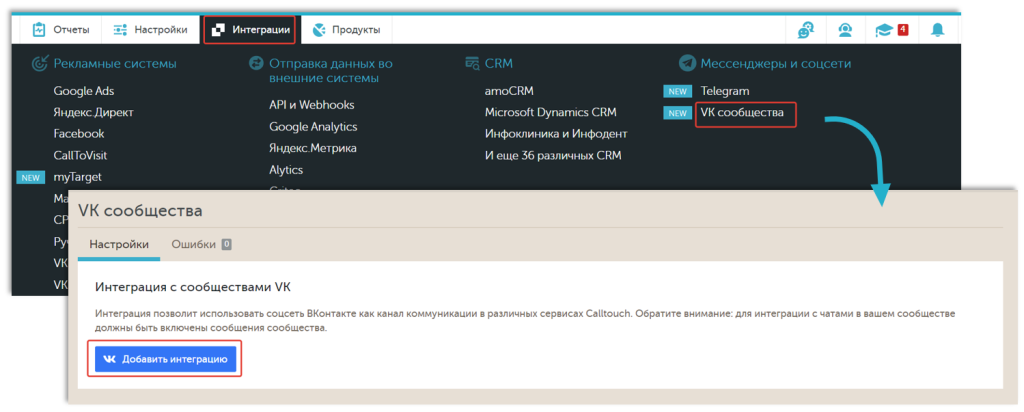The image size is (1024, 412).
Task: Select VK сообщества integration link
Action: [742, 113]
